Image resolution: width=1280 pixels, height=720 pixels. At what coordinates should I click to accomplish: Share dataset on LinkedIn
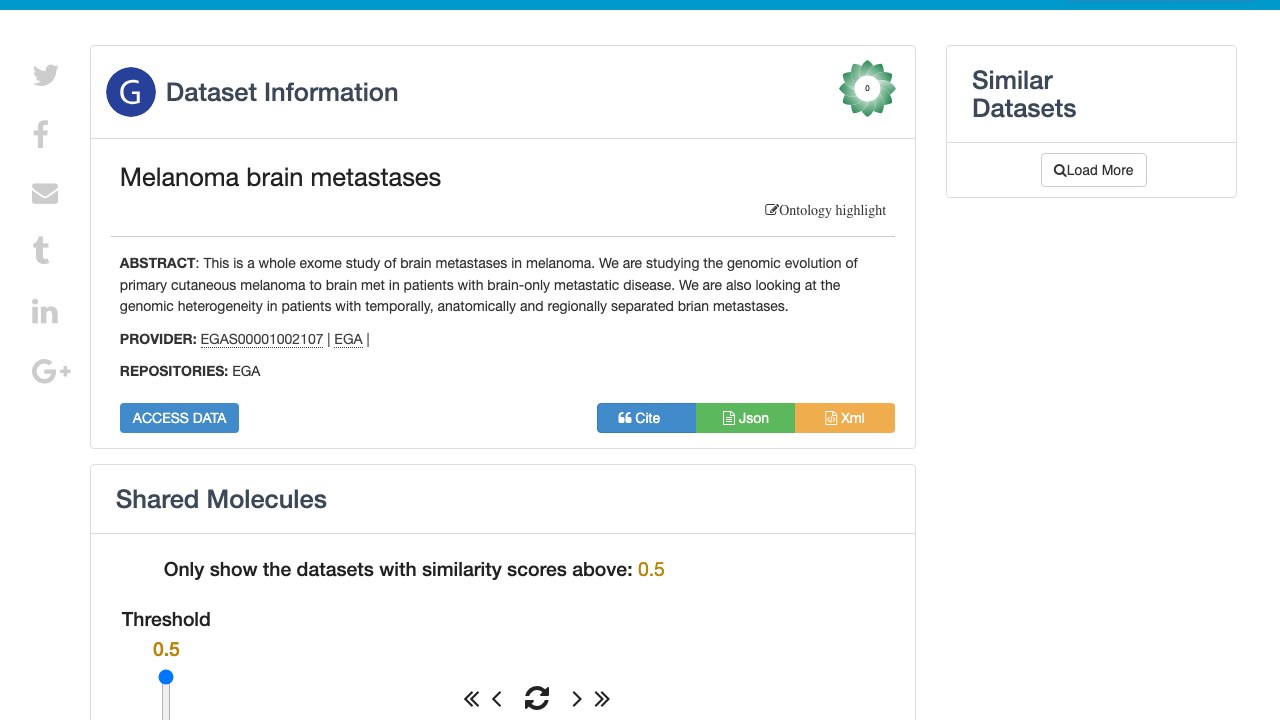[x=45, y=311]
